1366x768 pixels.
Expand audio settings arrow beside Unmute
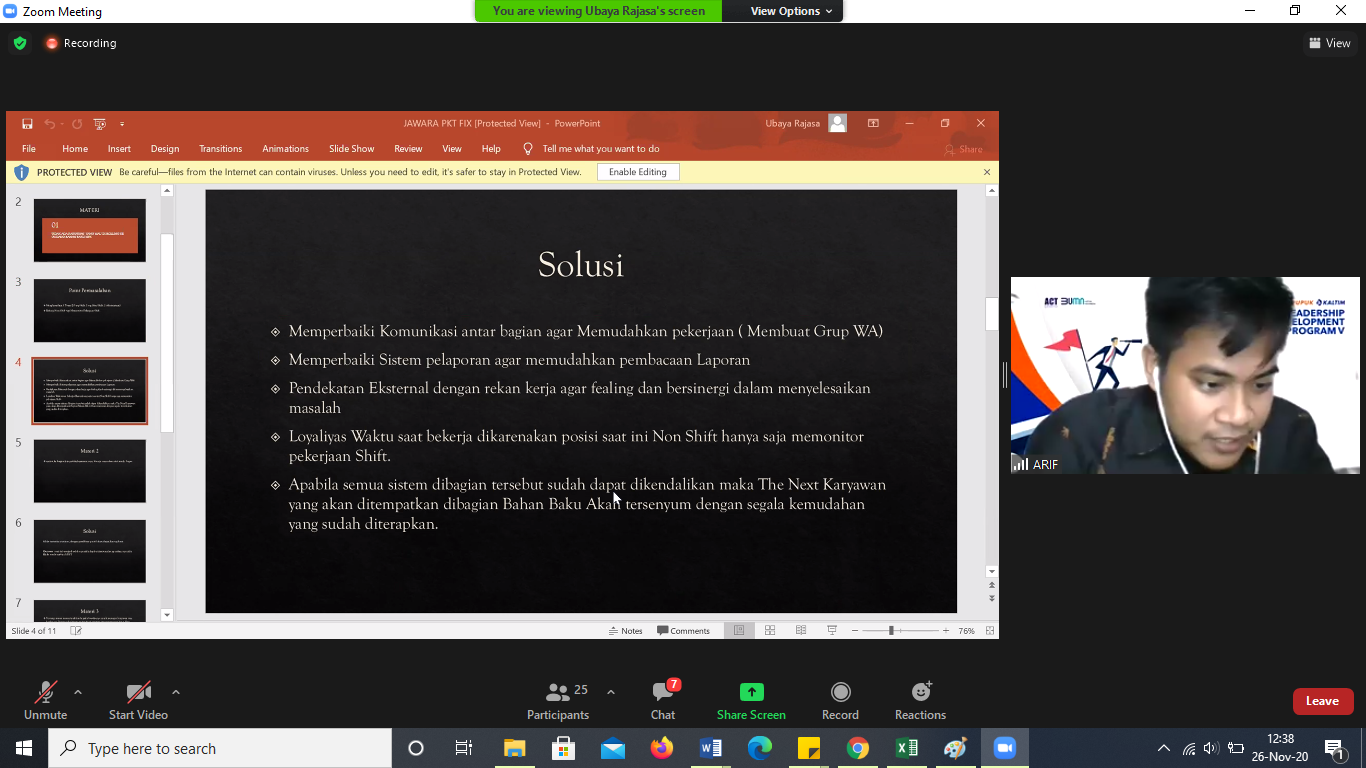click(x=78, y=692)
